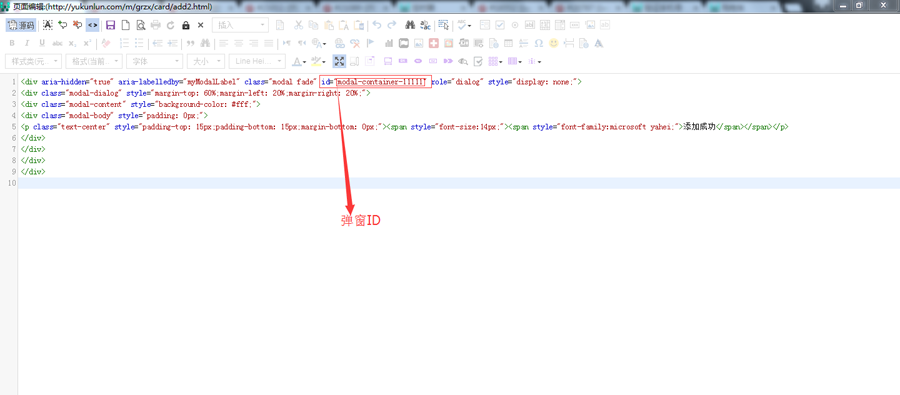This screenshot has height=395, width=900.
Task: Click the eye with magnifier icon
Action: point(463,61)
